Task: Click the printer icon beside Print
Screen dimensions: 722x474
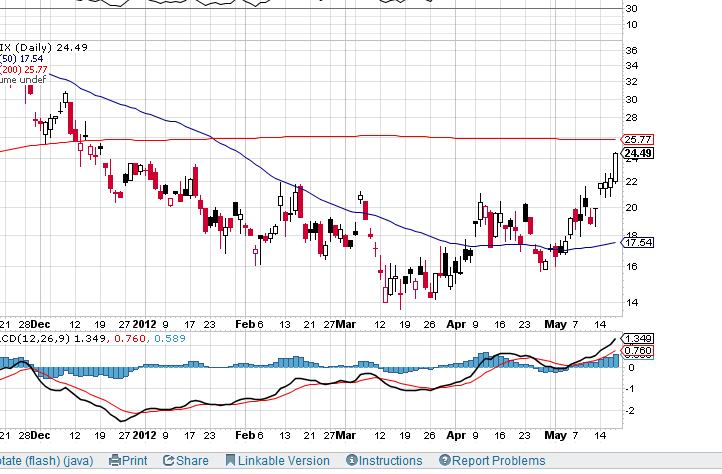Action: click(x=115, y=460)
